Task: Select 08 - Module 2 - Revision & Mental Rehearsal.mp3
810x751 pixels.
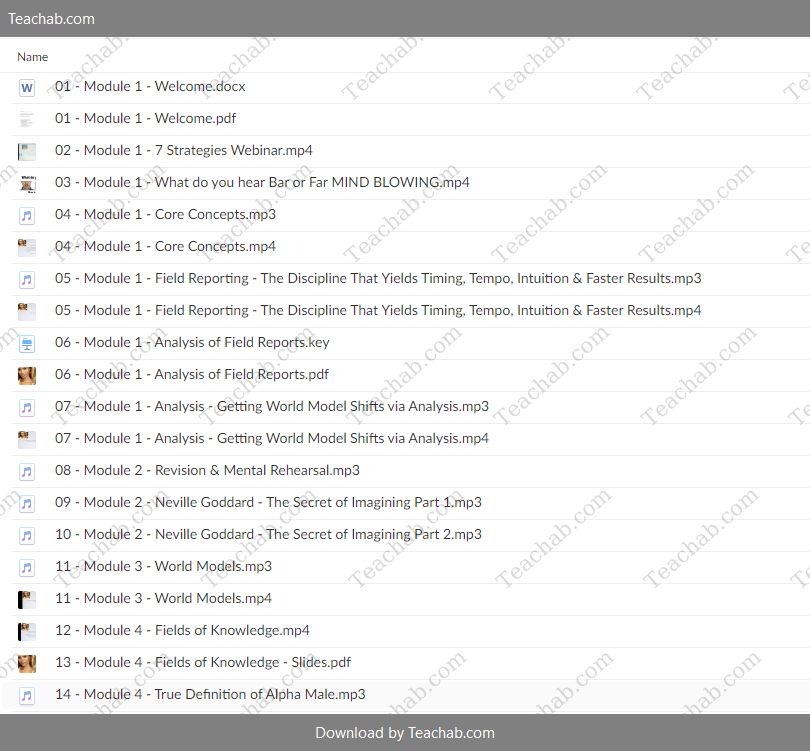Action: click(207, 471)
